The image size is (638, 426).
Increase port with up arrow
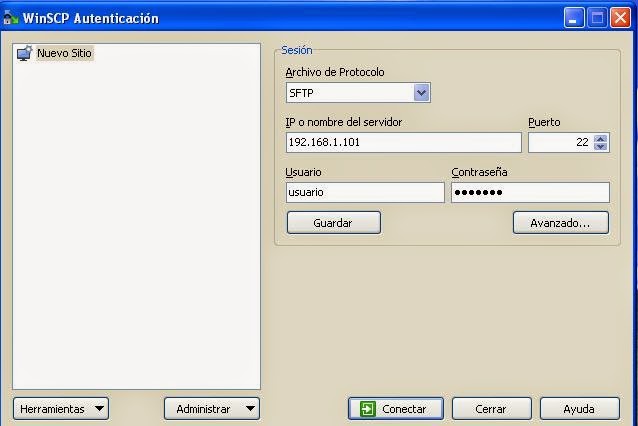pyautogui.click(x=601, y=138)
